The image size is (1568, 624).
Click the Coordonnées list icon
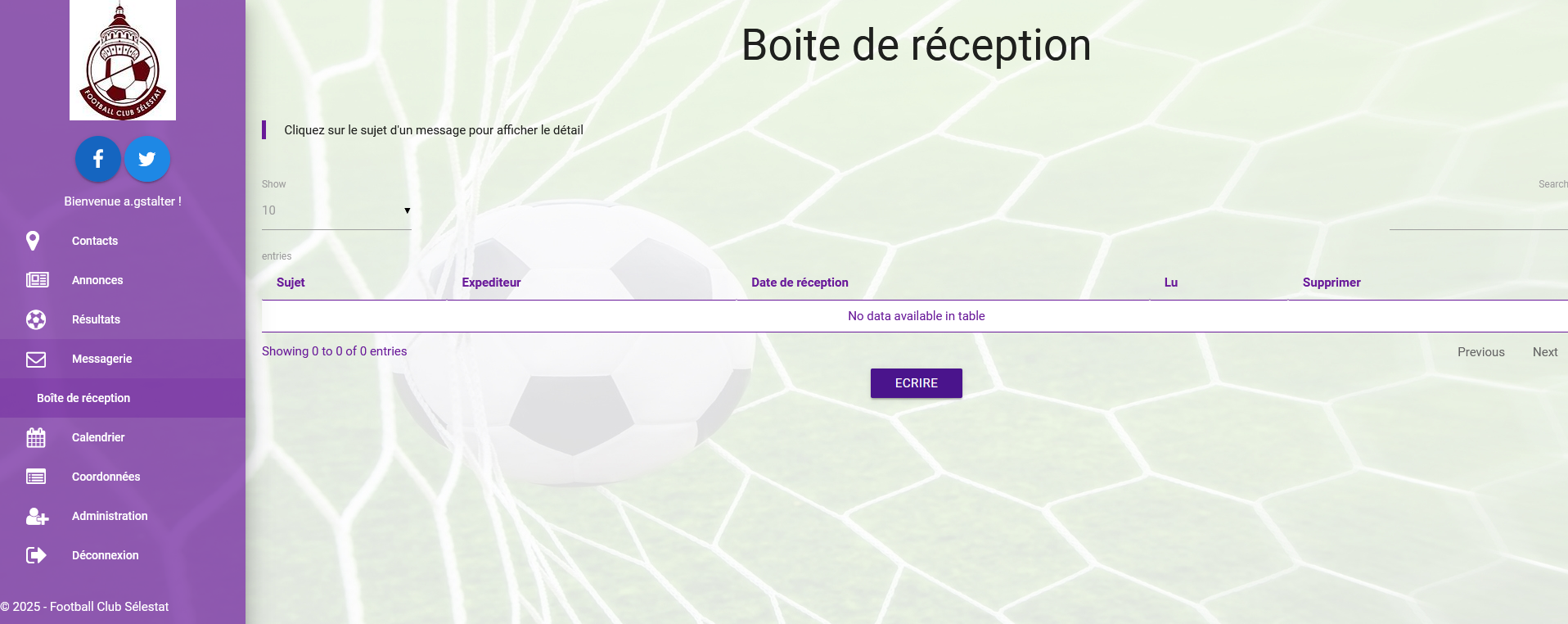point(36,477)
